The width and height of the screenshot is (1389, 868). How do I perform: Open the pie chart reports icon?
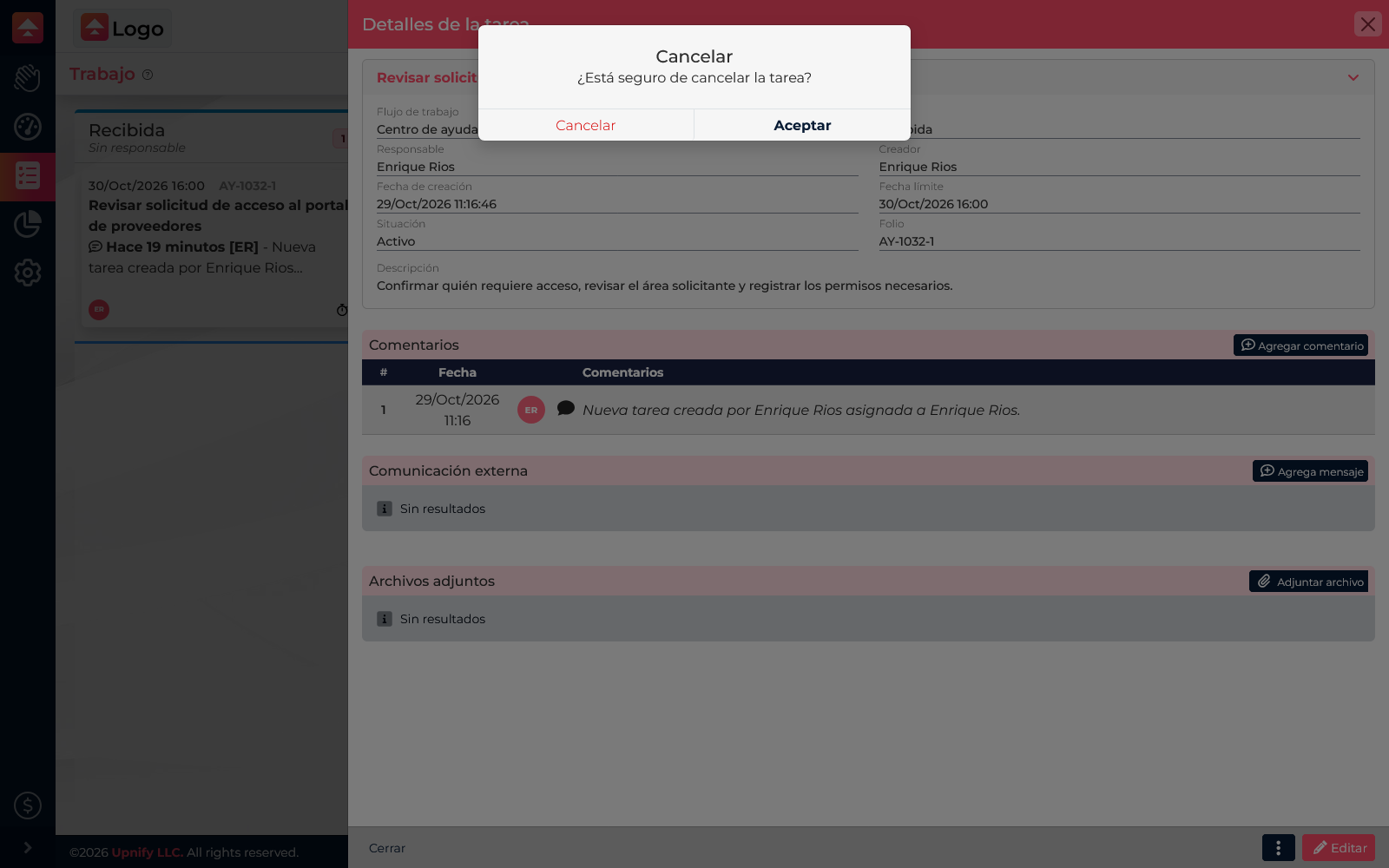[28, 224]
